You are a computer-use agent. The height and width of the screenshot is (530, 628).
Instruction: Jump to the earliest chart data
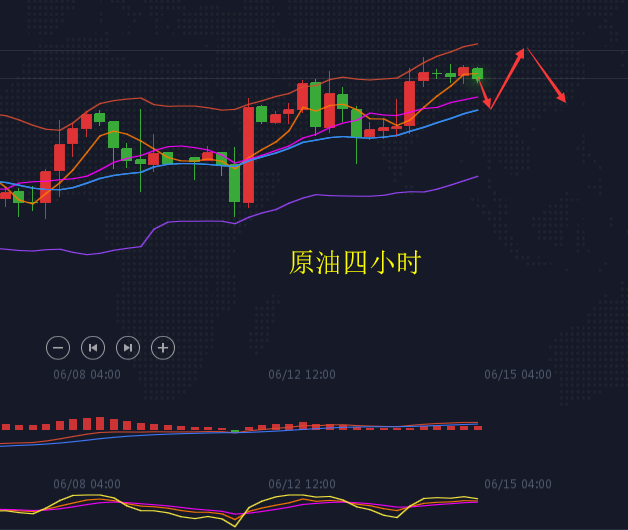click(93, 348)
